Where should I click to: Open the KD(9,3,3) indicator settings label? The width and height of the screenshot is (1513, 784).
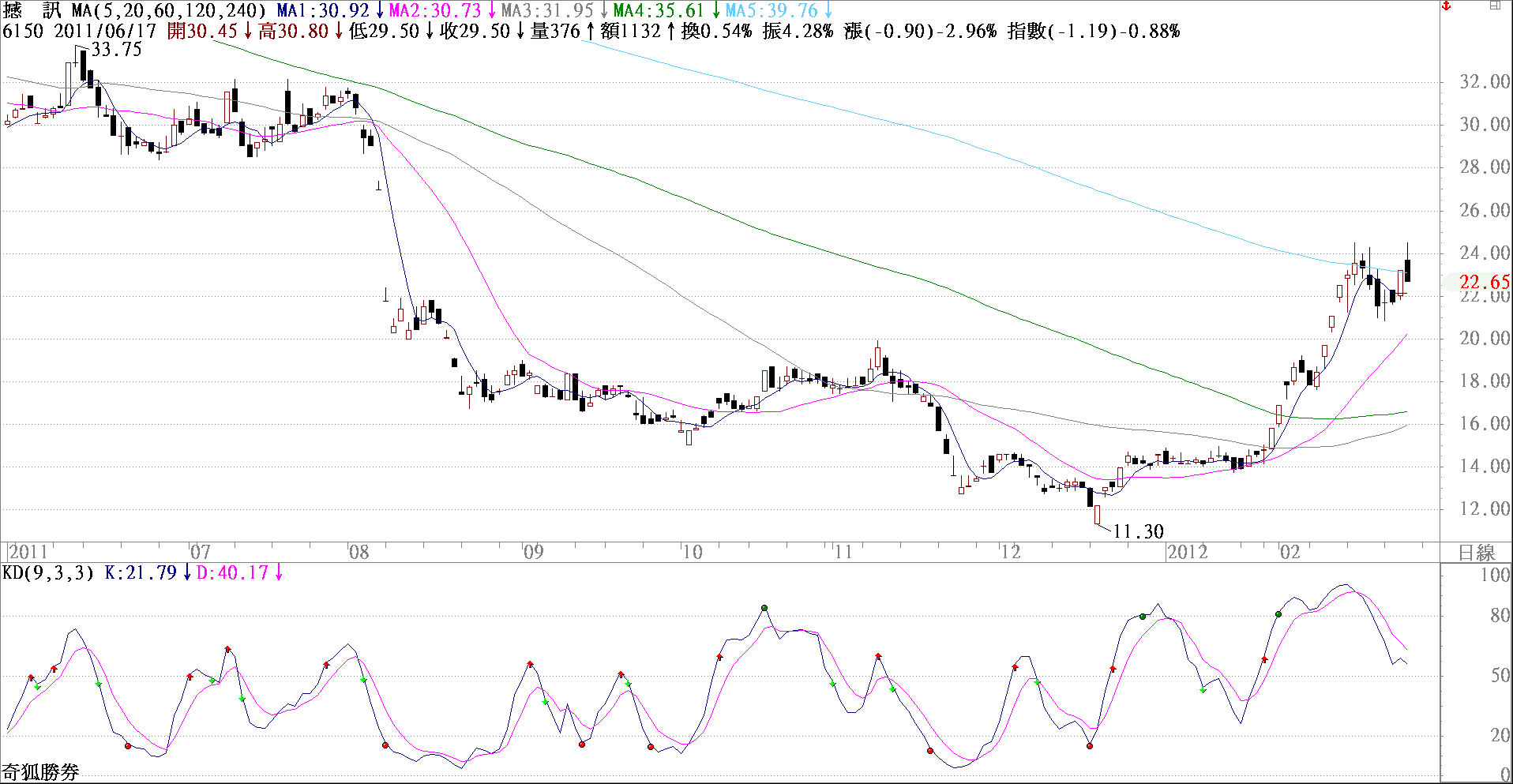(x=48, y=572)
